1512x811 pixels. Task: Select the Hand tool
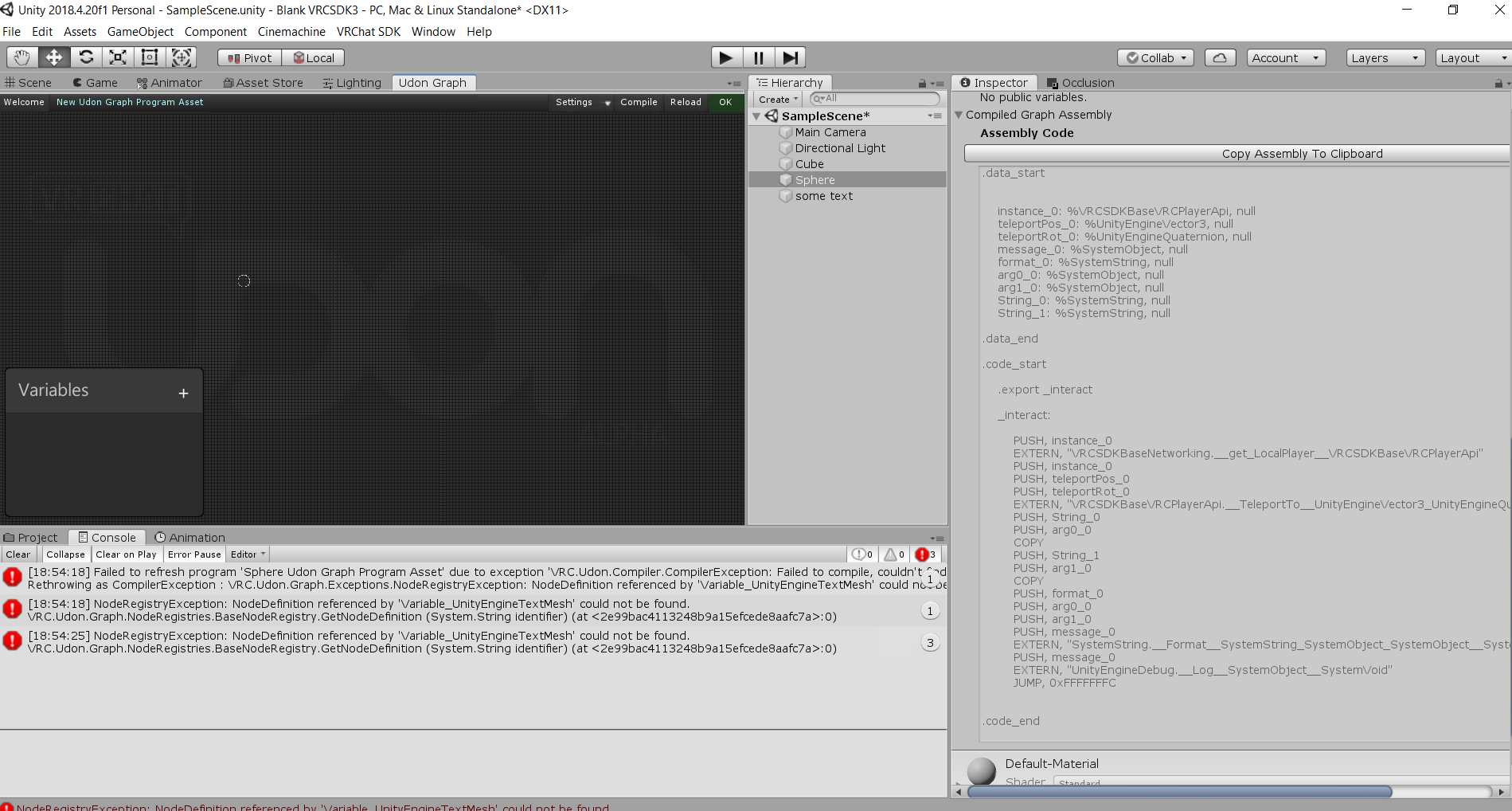22,57
